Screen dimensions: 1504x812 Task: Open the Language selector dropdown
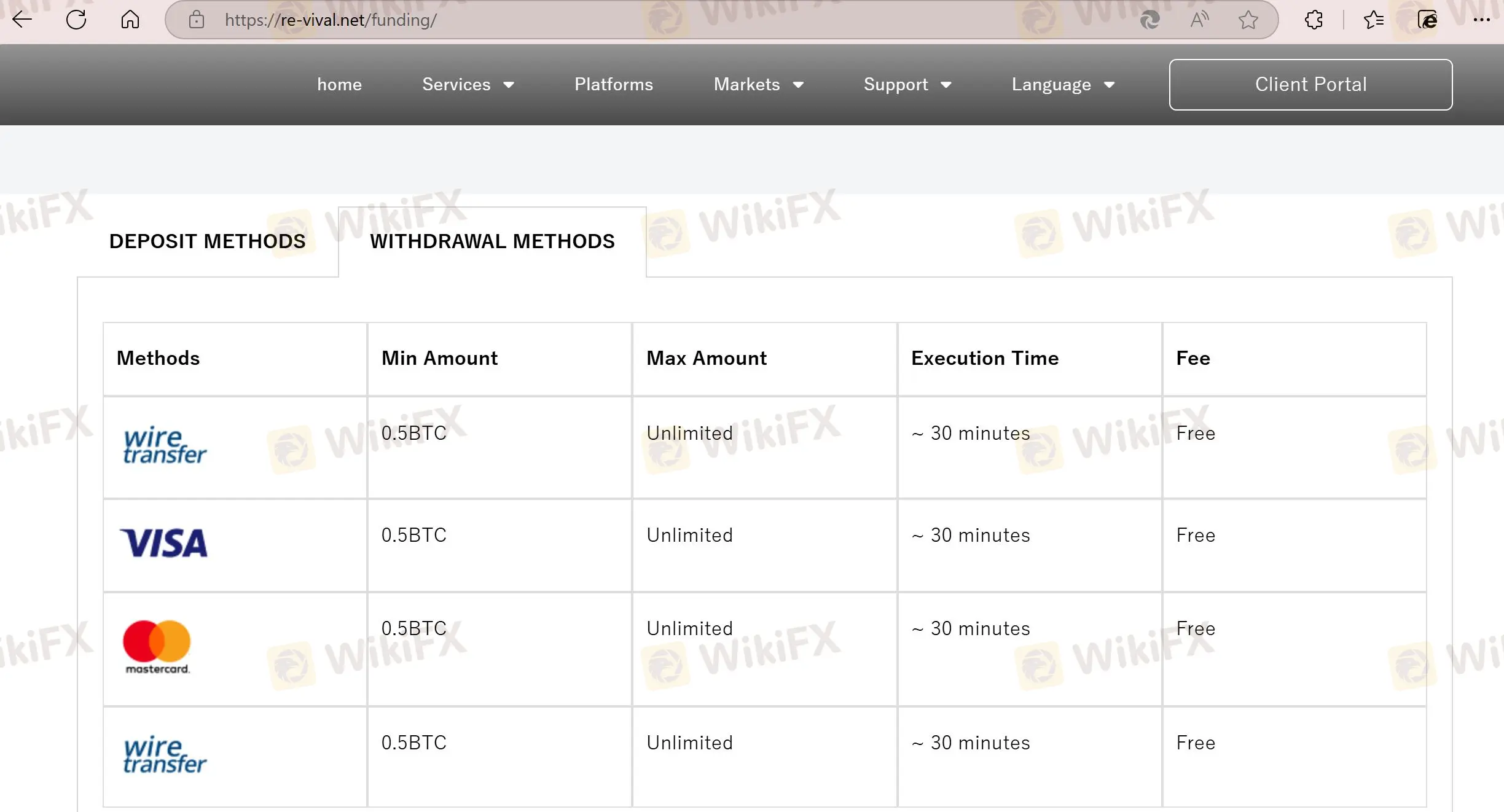pos(1062,85)
